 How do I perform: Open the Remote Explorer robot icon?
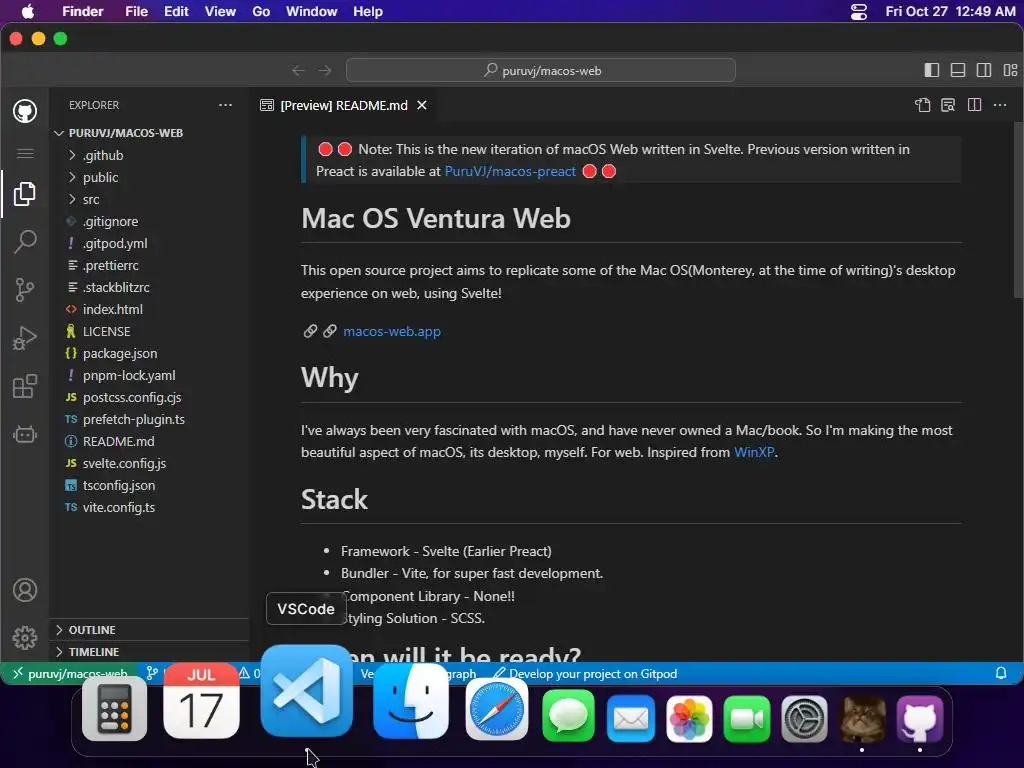click(25, 434)
